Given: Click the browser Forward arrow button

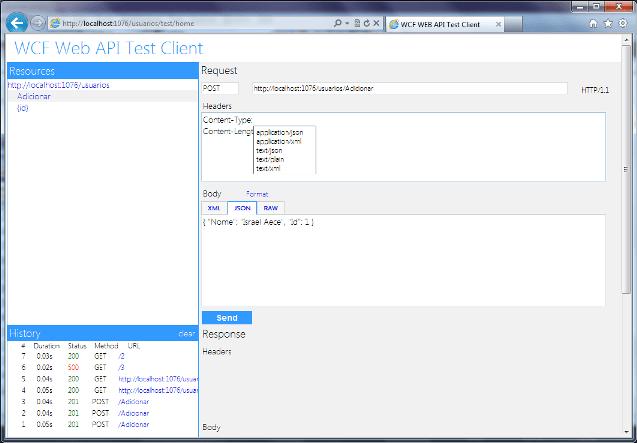Looking at the screenshot, I should point(38,22).
